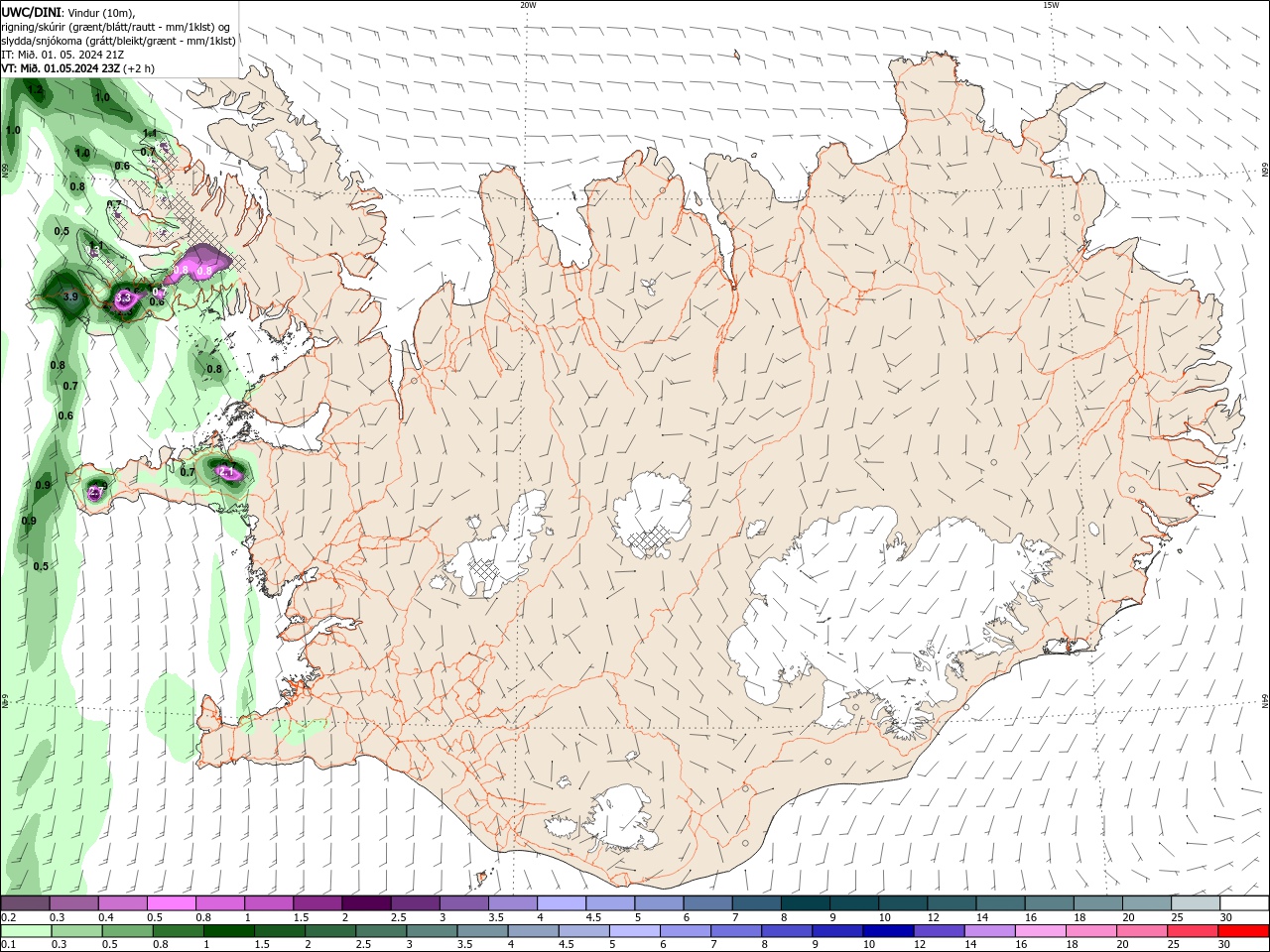Click the 'rigning/skúrir' description line

point(117,26)
